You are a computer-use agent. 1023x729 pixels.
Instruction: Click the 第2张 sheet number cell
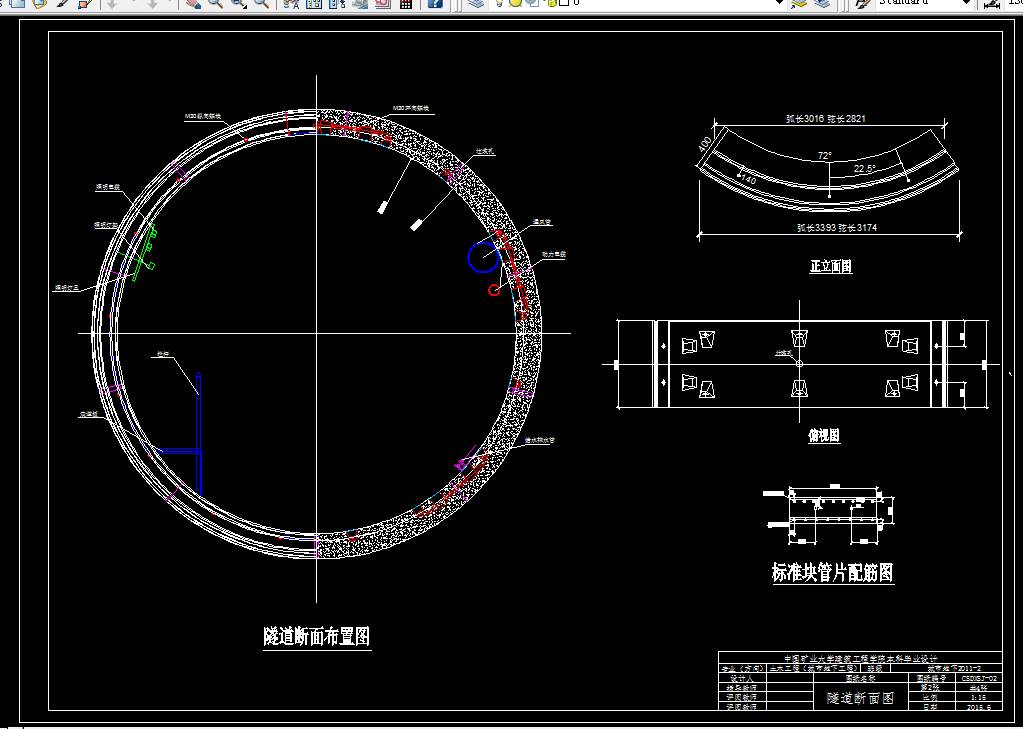tap(930, 687)
